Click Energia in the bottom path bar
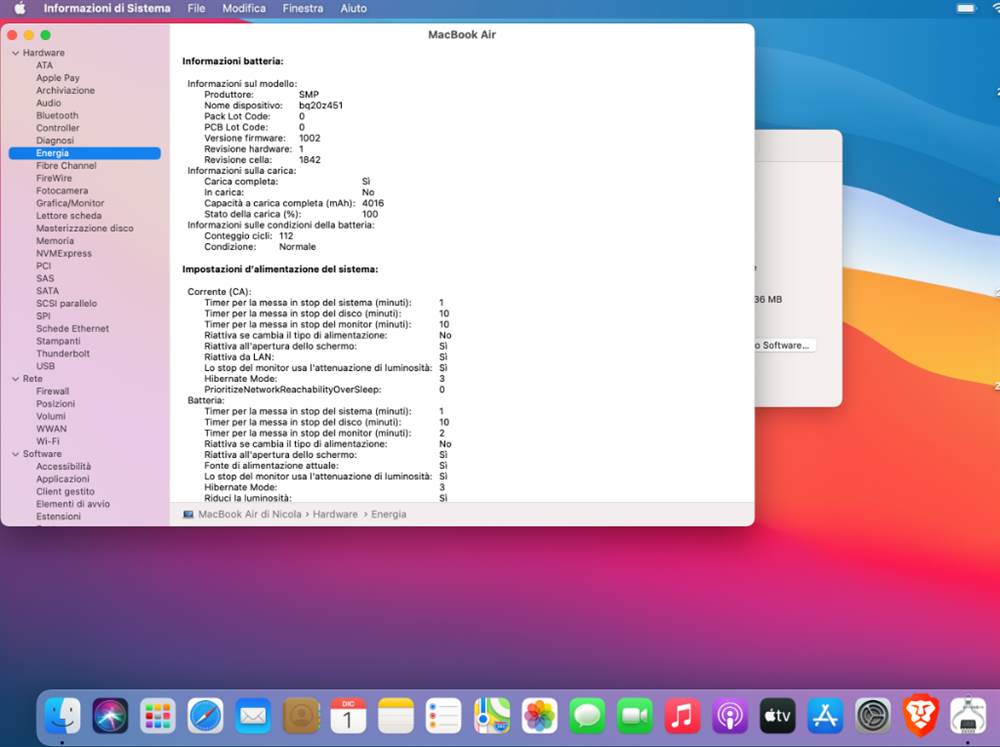 (388, 514)
